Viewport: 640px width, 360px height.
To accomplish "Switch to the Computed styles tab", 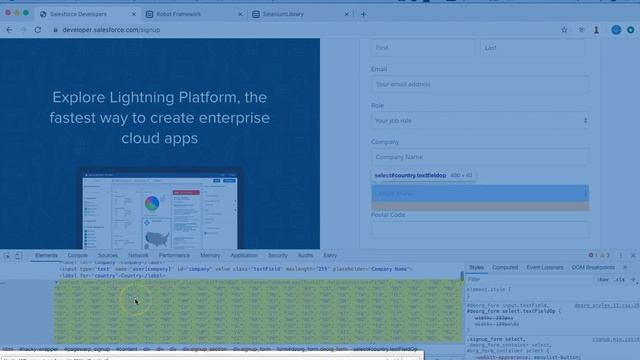I will coord(505,267).
